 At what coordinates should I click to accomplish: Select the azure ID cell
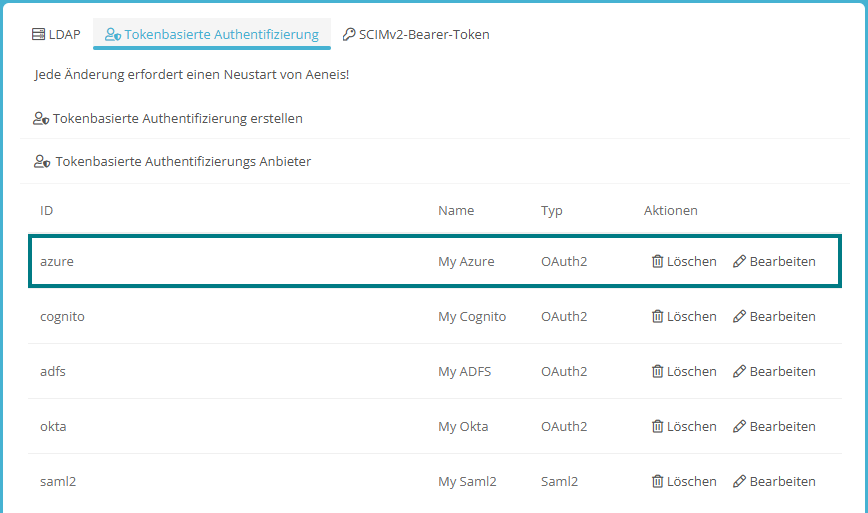pyautogui.click(x=57, y=262)
